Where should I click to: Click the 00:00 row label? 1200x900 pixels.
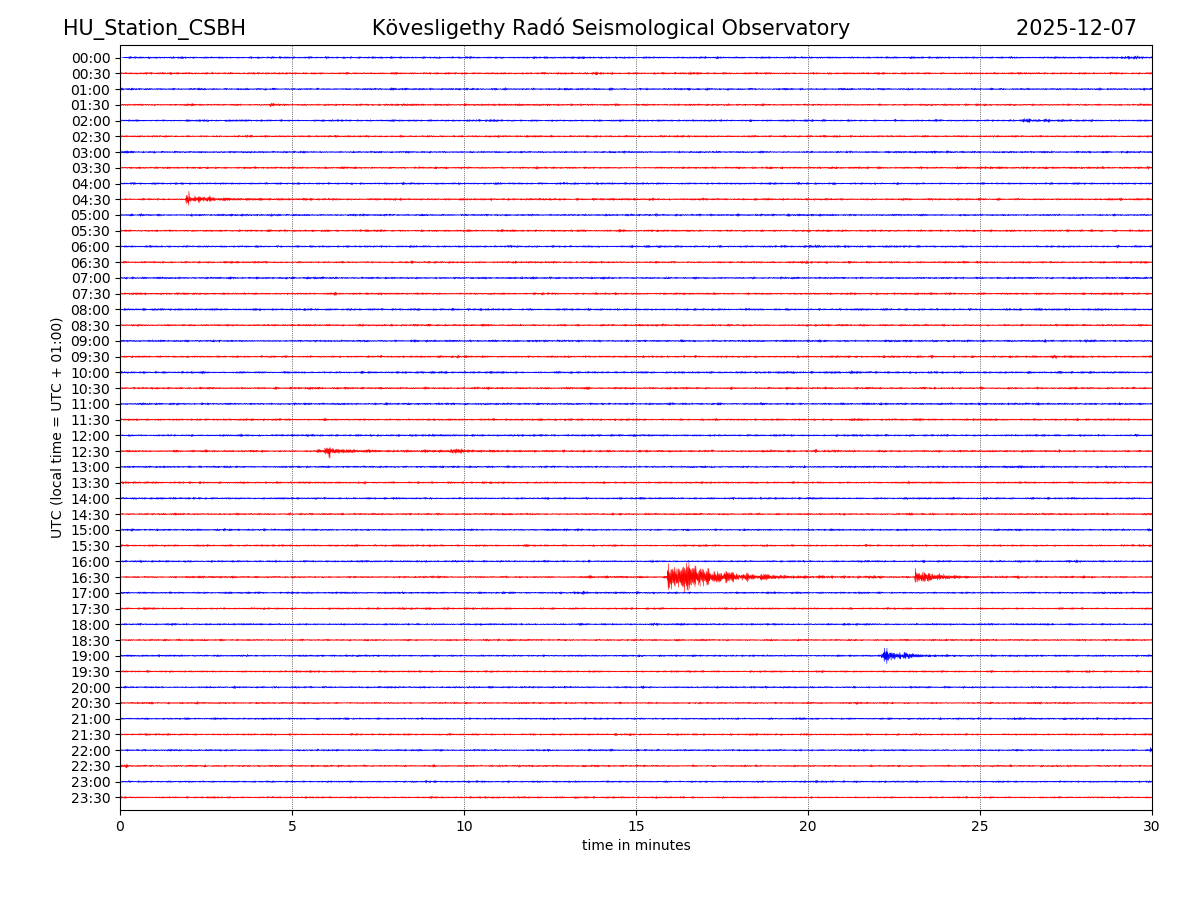coord(91,58)
